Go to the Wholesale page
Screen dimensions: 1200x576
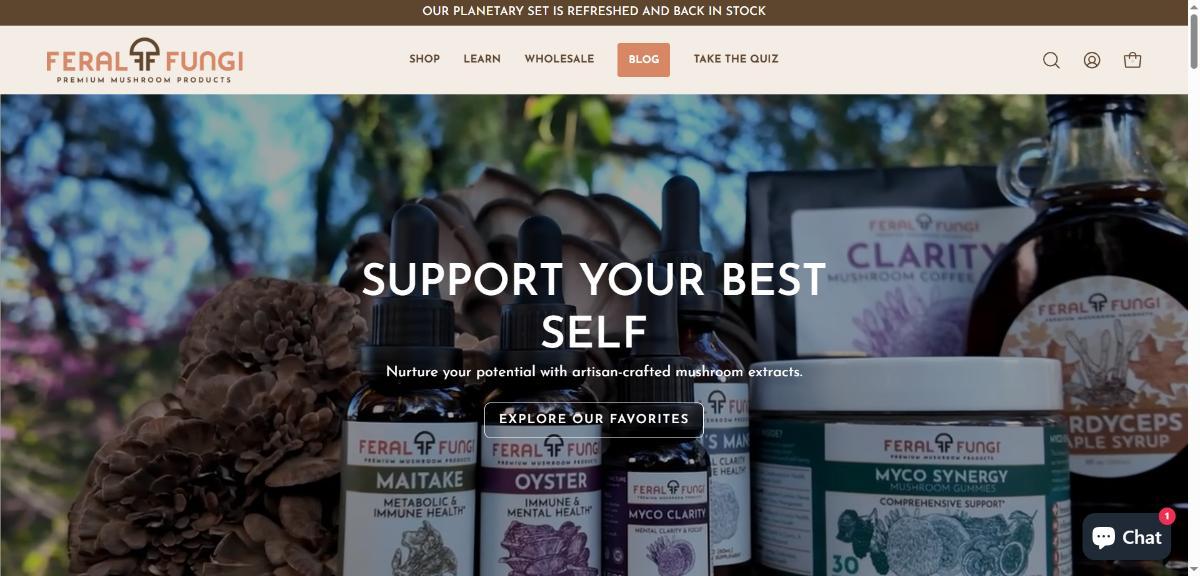(559, 59)
